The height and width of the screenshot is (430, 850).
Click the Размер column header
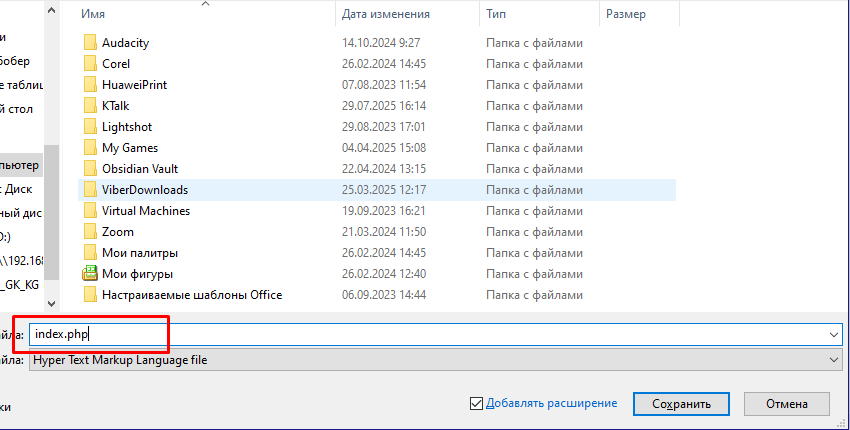pyautogui.click(x=625, y=15)
